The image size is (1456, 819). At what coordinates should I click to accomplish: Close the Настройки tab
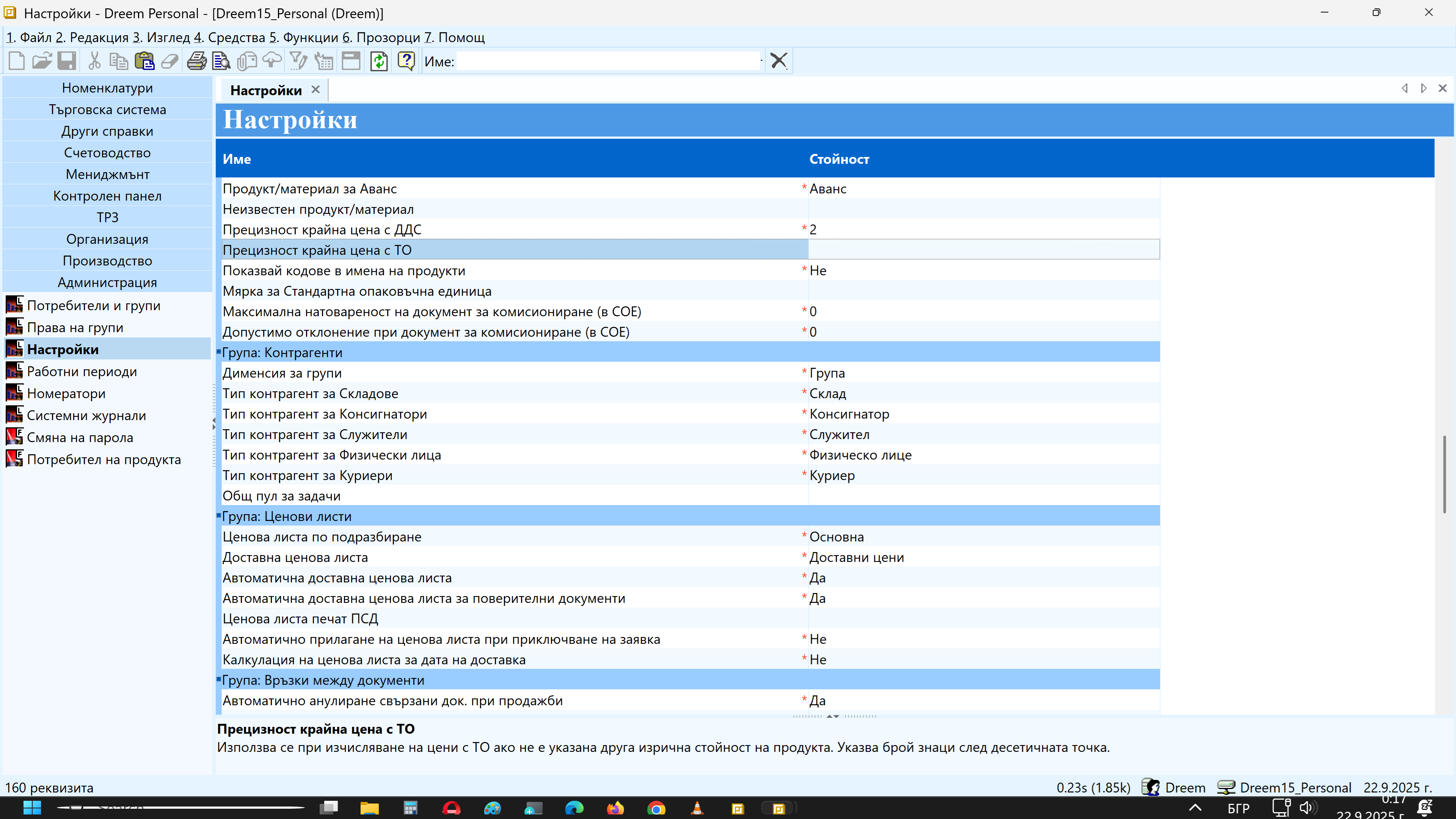315,89
